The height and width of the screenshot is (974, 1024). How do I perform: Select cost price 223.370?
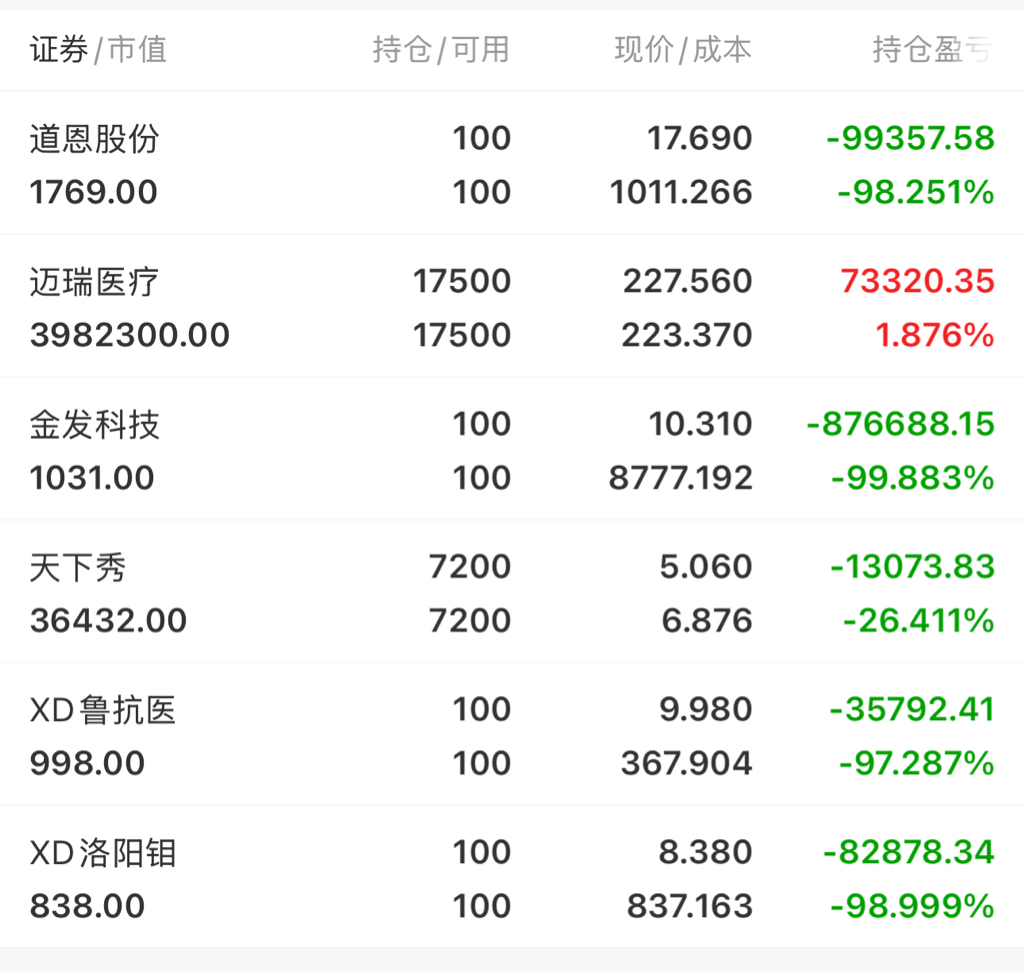point(687,335)
